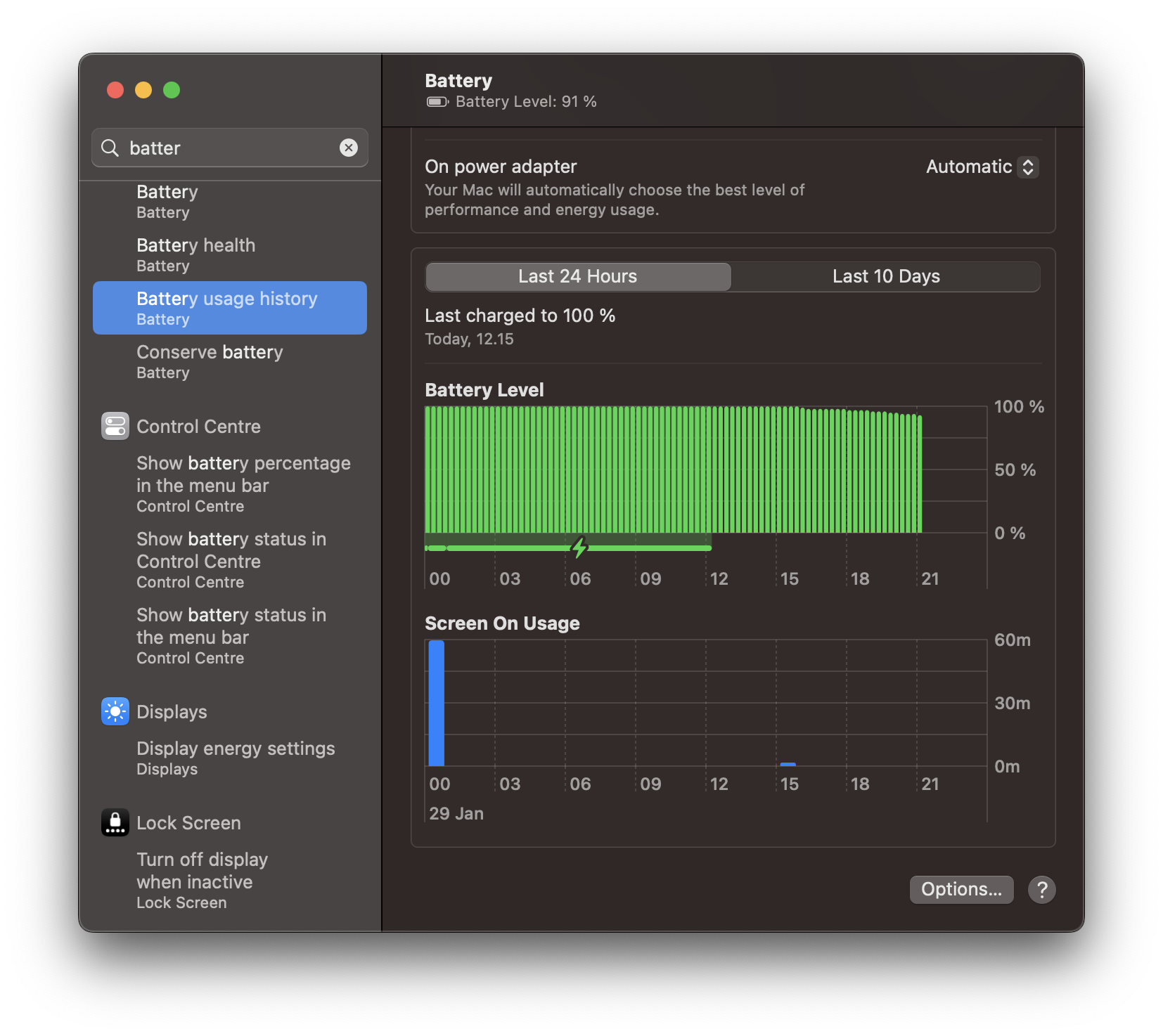
Task: Click the Control Centre icon in sidebar
Action: pos(115,426)
